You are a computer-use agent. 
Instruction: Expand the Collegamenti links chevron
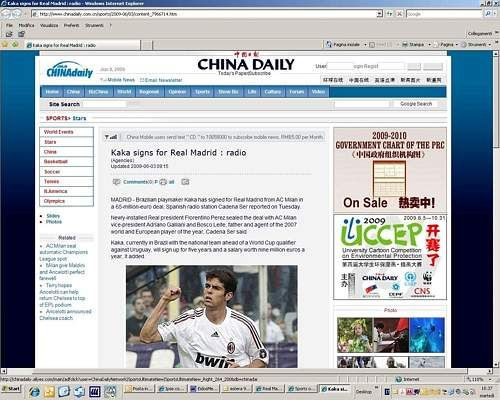click(x=496, y=33)
